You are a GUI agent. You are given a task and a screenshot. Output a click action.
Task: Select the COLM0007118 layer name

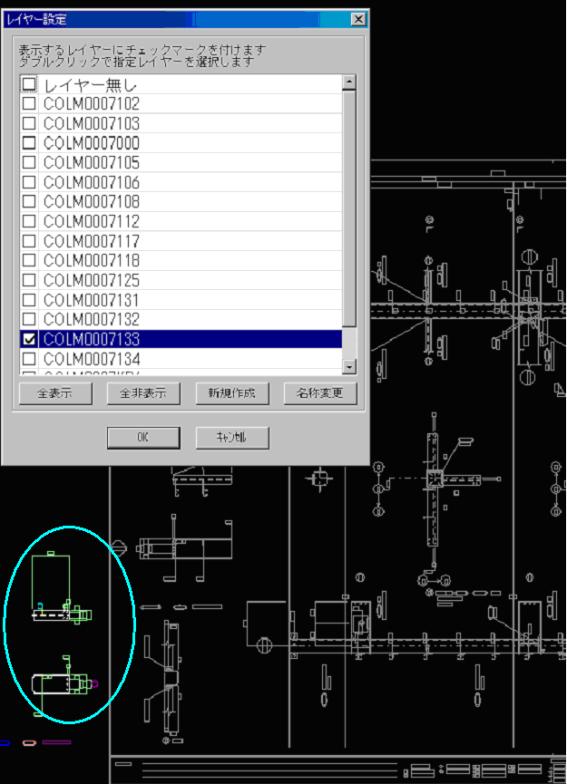tap(91, 260)
